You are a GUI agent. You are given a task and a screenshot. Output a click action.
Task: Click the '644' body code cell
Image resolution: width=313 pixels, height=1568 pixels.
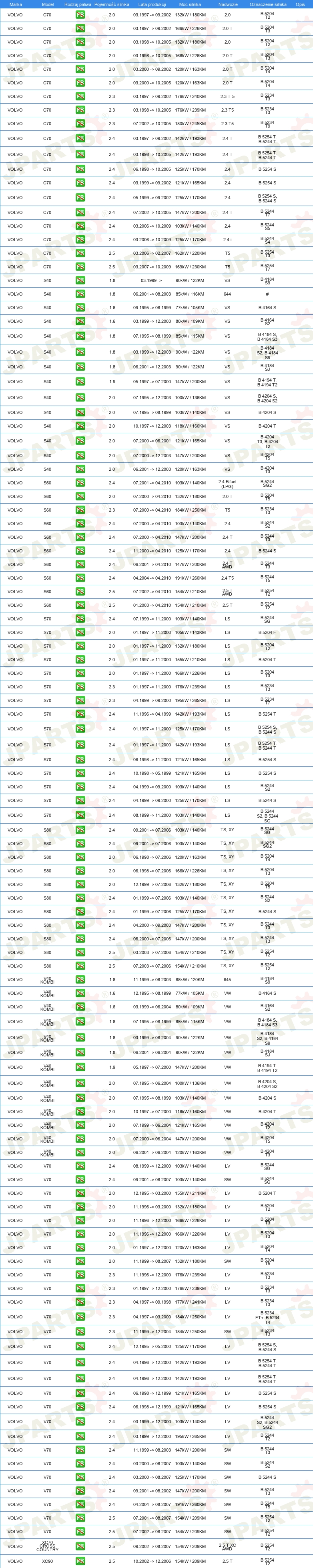click(227, 294)
